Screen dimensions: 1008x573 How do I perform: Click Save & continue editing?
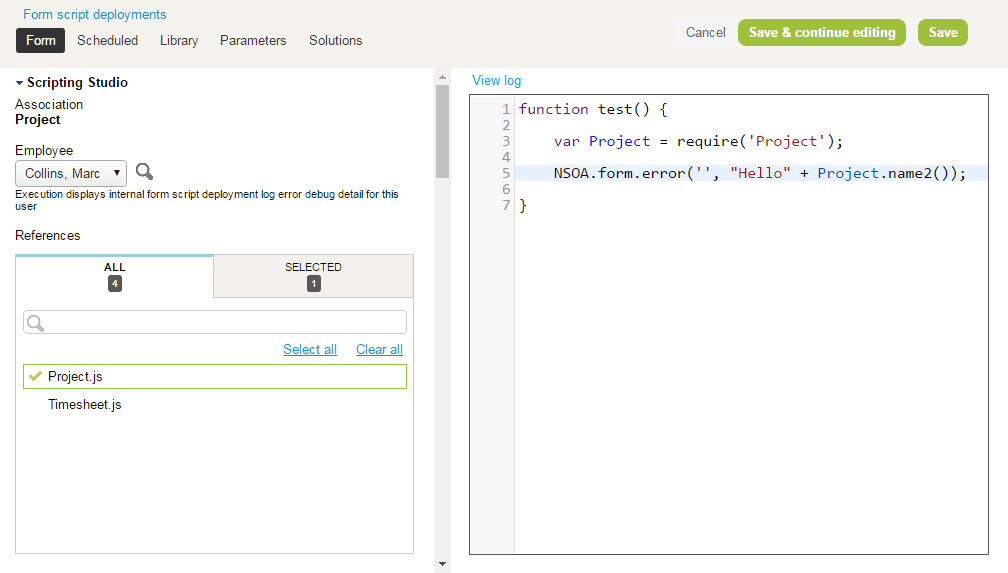tap(822, 32)
